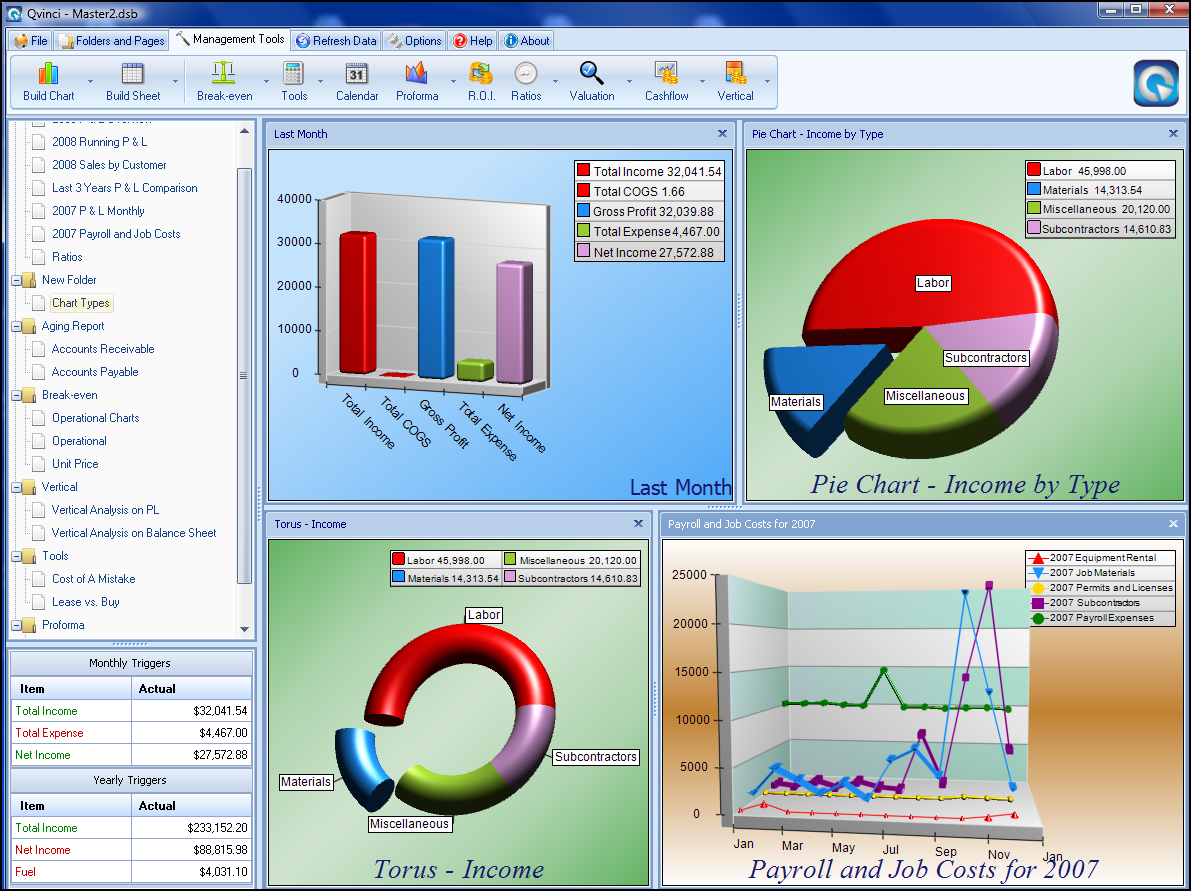
Task: Open the R.O.I. tool
Action: click(482, 82)
